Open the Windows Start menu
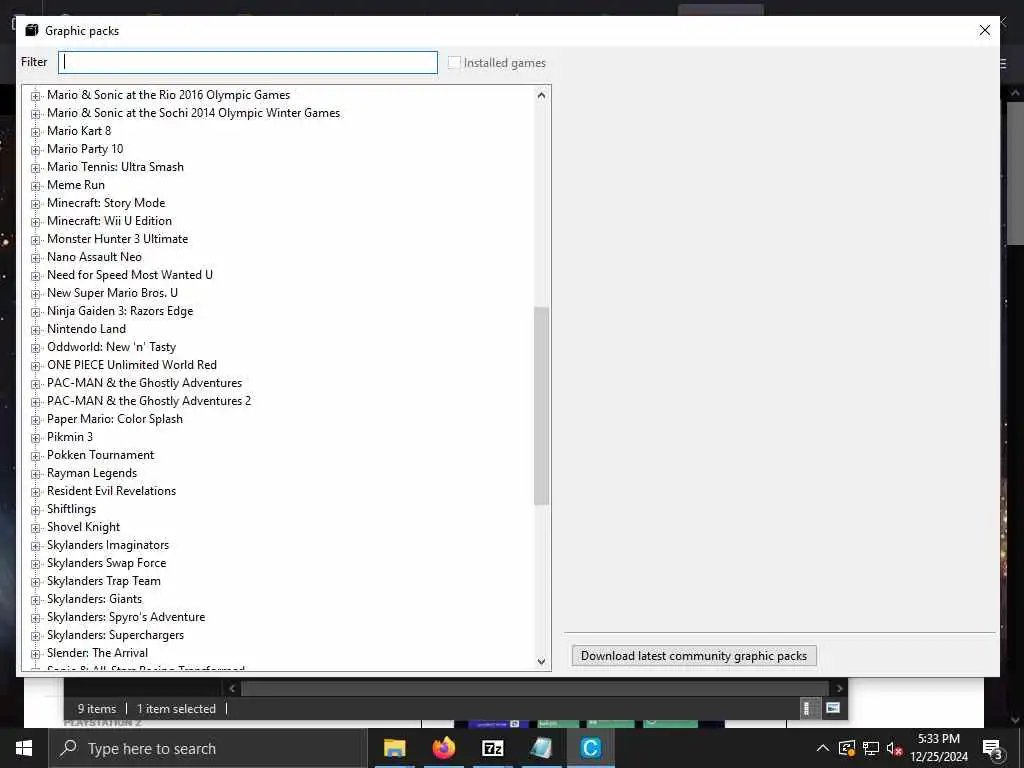The image size is (1024, 768). [x=24, y=748]
